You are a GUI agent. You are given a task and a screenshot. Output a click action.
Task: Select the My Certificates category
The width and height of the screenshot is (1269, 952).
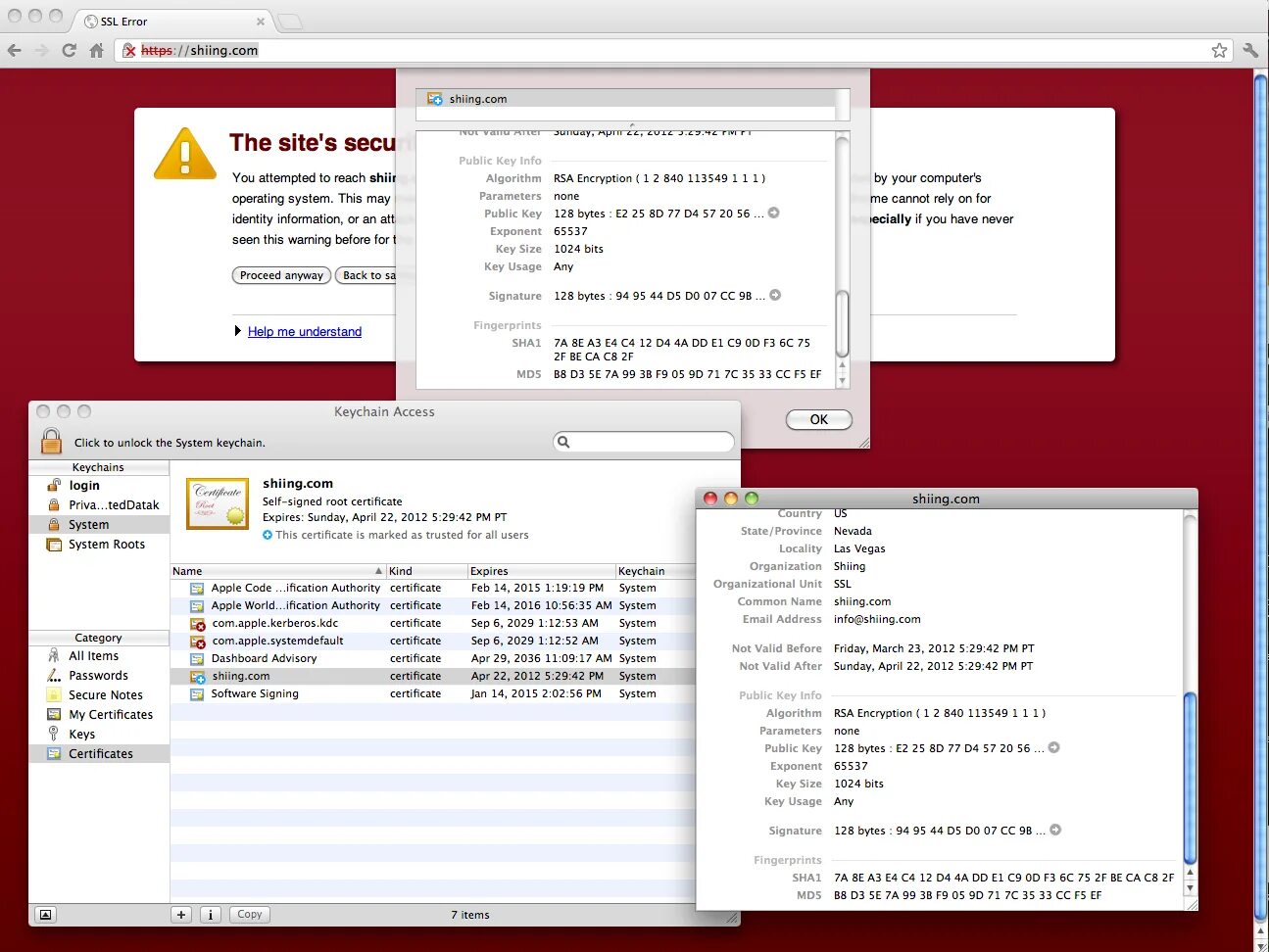pos(99,715)
